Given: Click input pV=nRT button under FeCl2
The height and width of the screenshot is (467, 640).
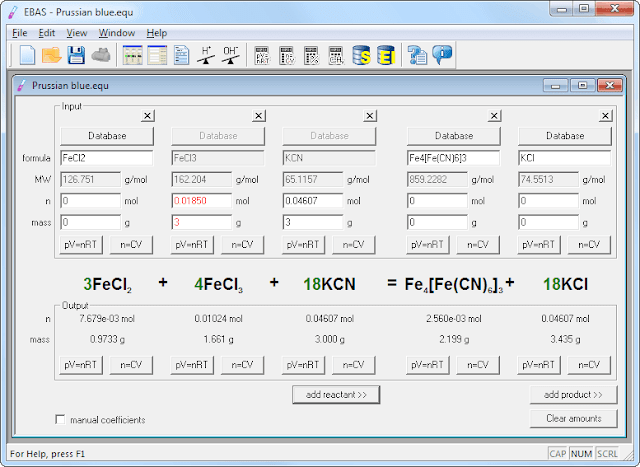Looking at the screenshot, I should [x=81, y=245].
